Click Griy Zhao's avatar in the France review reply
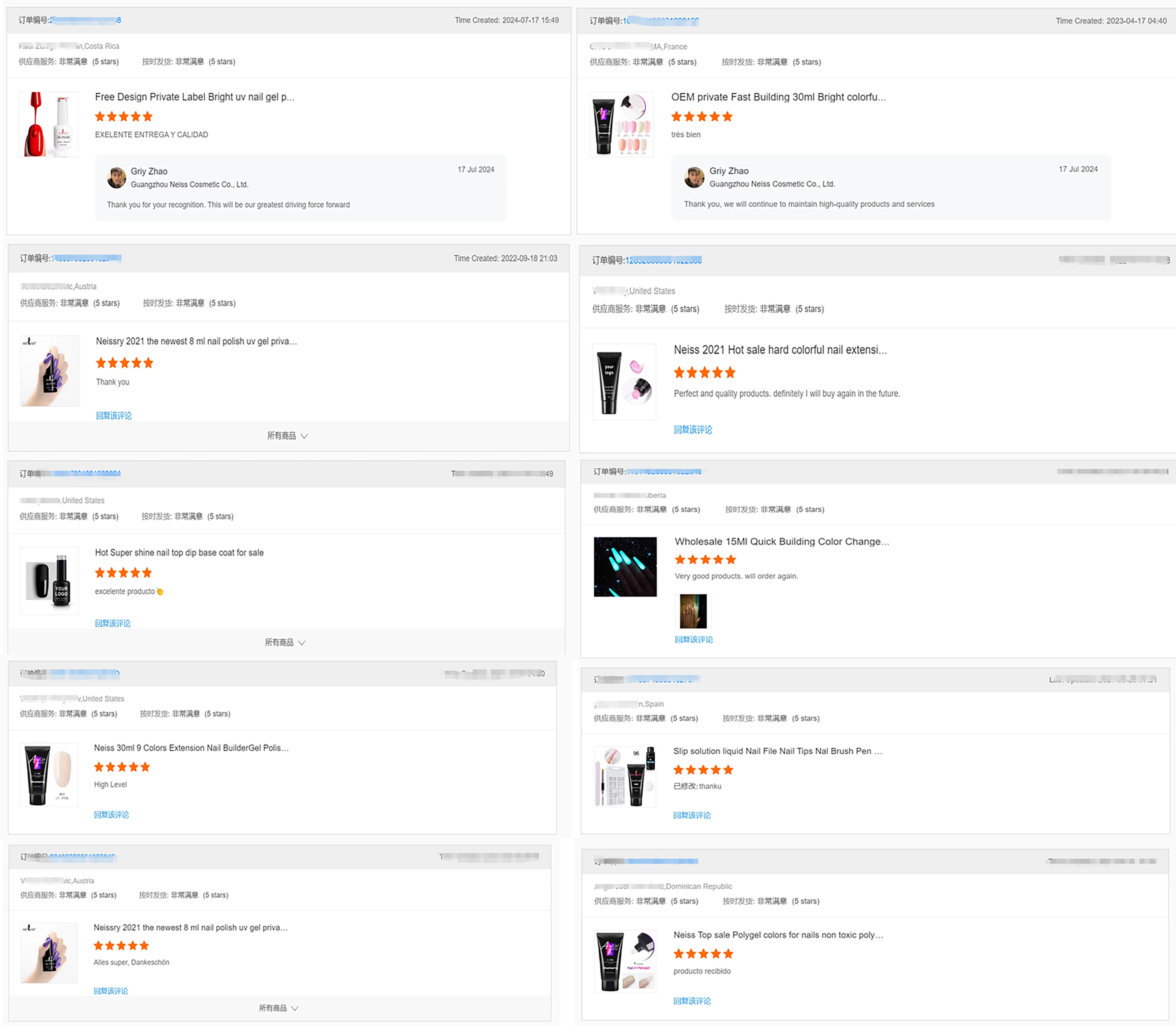 point(694,178)
